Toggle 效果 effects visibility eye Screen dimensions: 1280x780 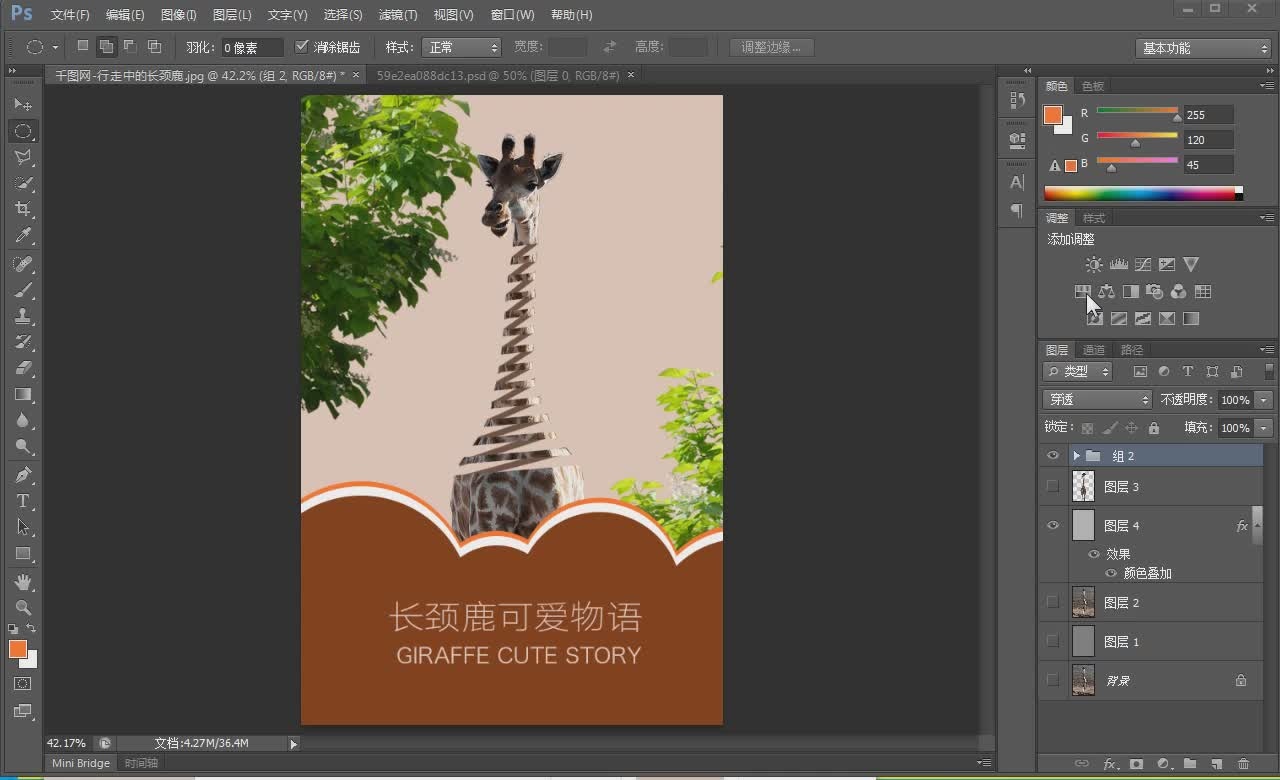pyautogui.click(x=1094, y=554)
